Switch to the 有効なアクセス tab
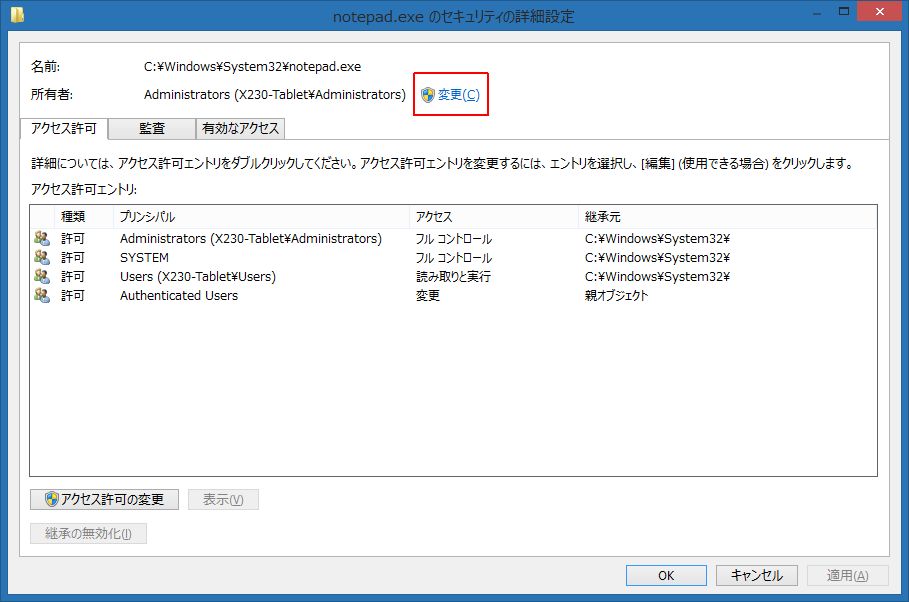 241,128
